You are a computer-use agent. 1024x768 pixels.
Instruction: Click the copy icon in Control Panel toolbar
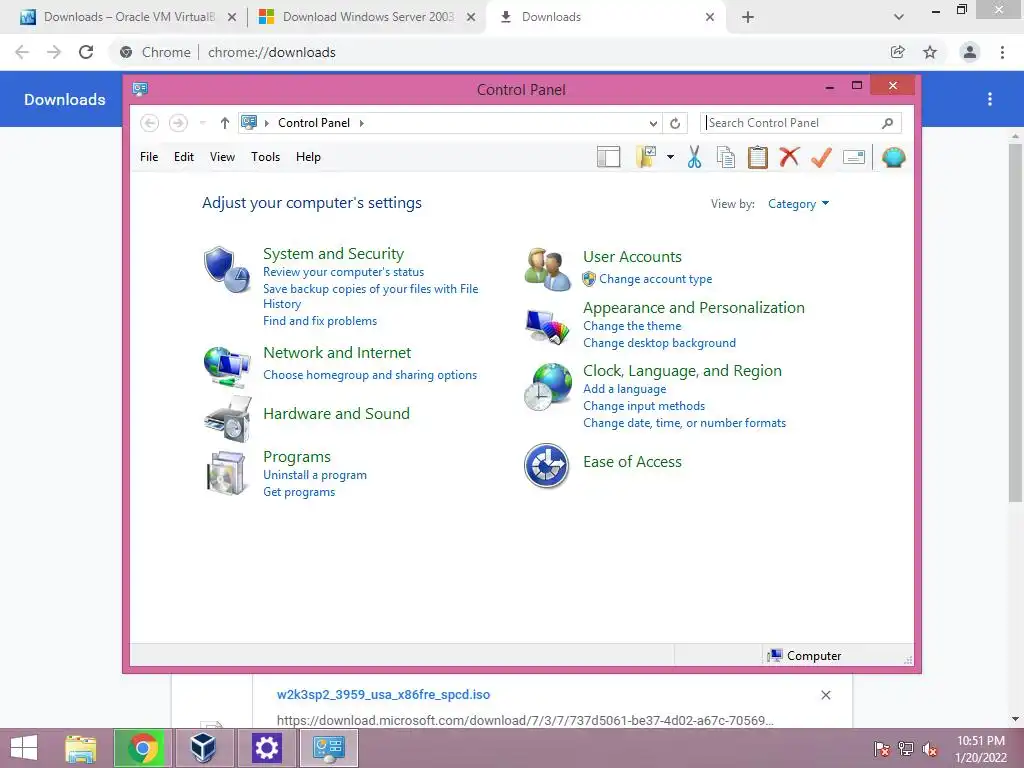click(726, 157)
